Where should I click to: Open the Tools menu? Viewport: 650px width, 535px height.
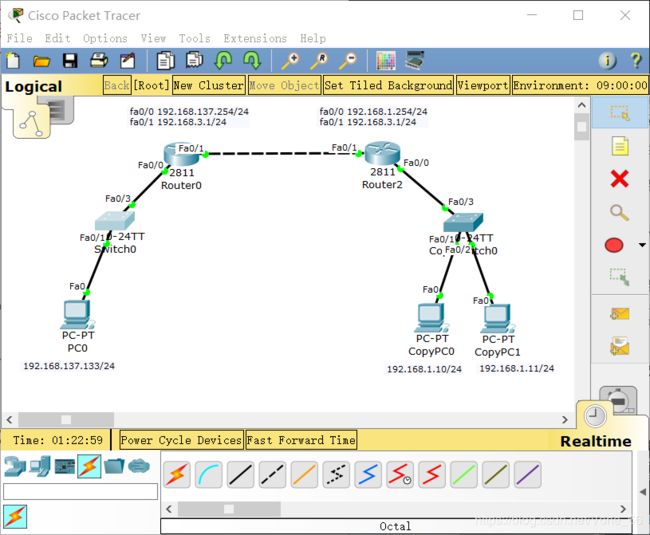click(194, 38)
